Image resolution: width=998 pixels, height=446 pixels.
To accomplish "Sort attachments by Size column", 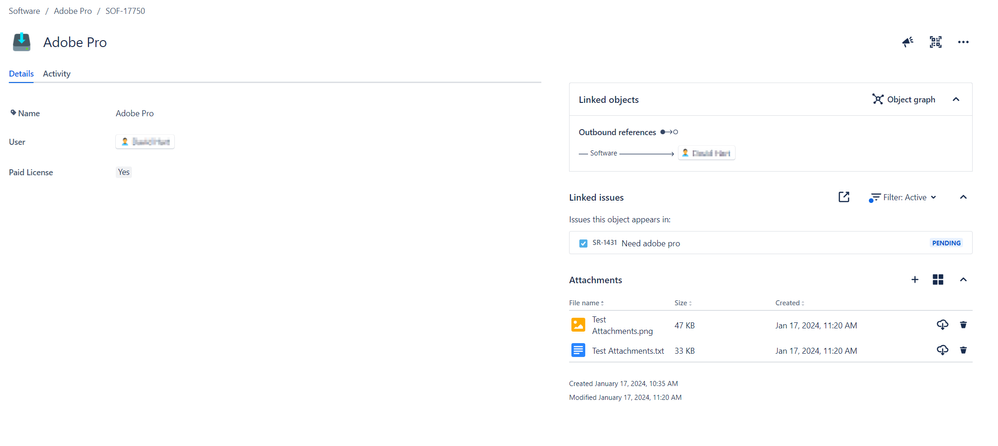I will (x=683, y=303).
